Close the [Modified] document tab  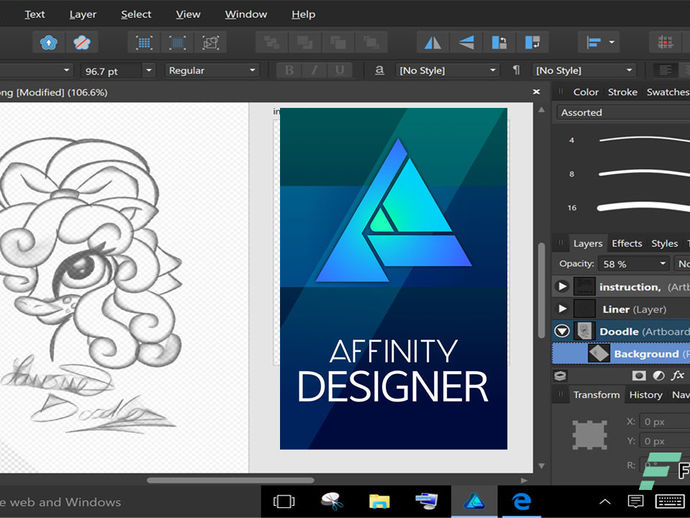click(x=536, y=92)
